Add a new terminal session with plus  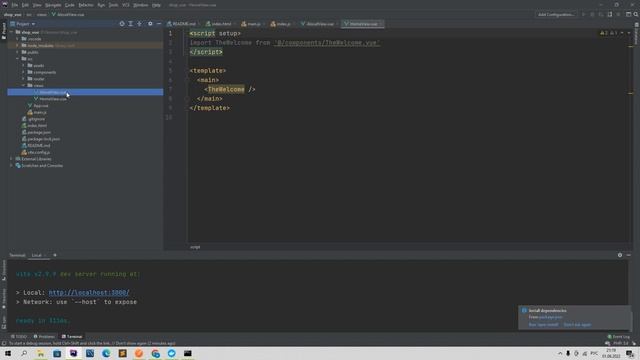click(x=55, y=255)
